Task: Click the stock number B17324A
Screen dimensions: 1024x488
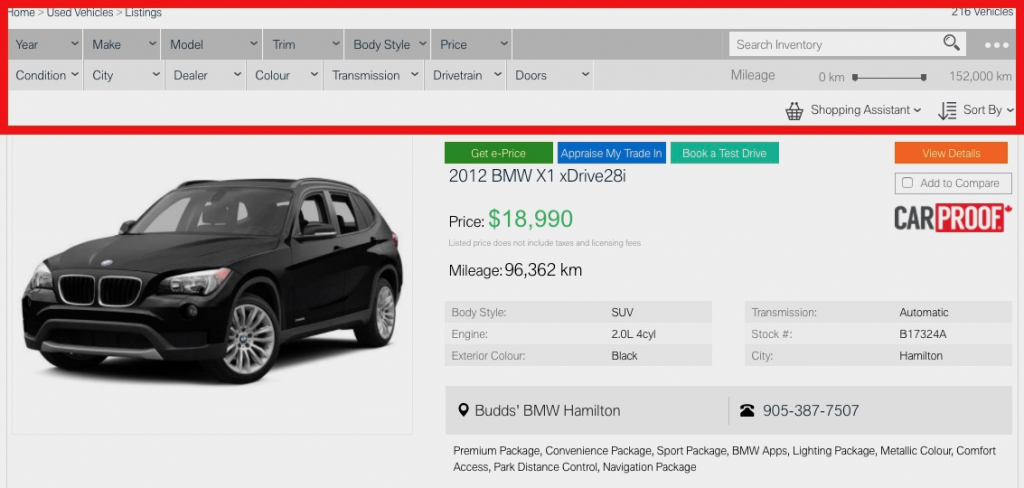Action: (923, 334)
